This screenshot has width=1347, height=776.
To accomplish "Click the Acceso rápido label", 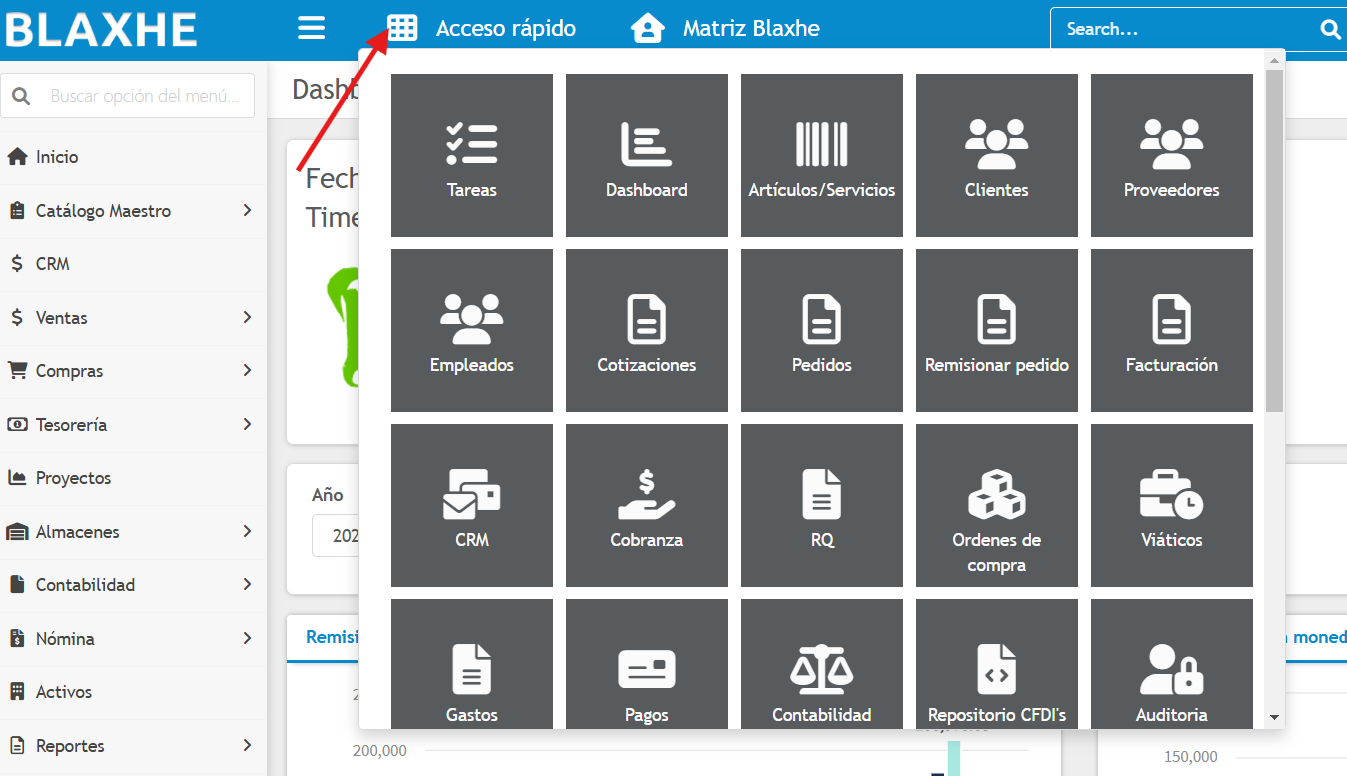I will 506,29.
